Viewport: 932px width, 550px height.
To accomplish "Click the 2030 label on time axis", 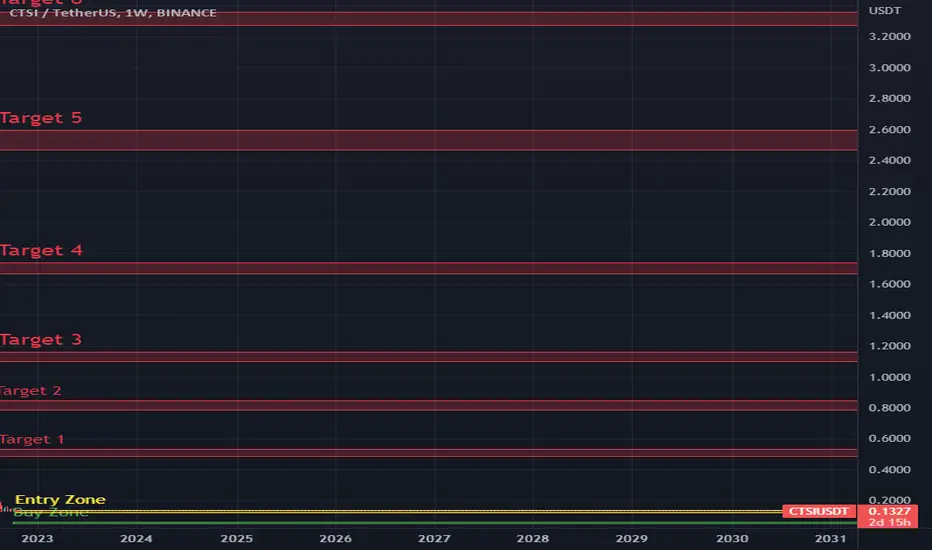I will pos(732,539).
